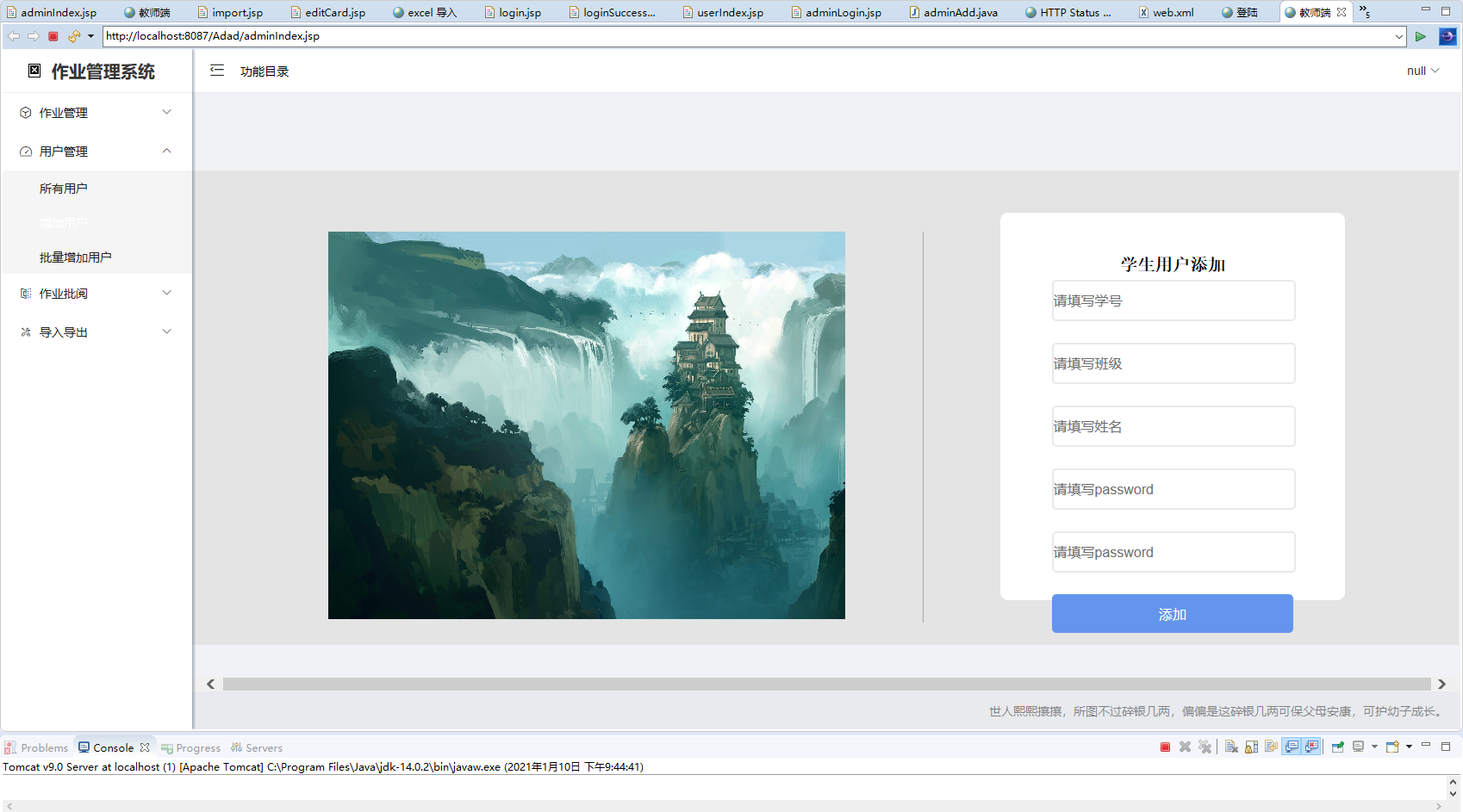Open the Display Selected Console dropdown arrow

click(1374, 747)
